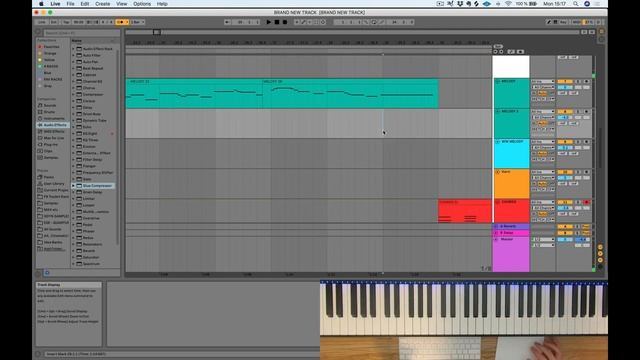Open the View menu
Image resolution: width=640 pixels, height=360 pixels.
(x=122, y=4)
